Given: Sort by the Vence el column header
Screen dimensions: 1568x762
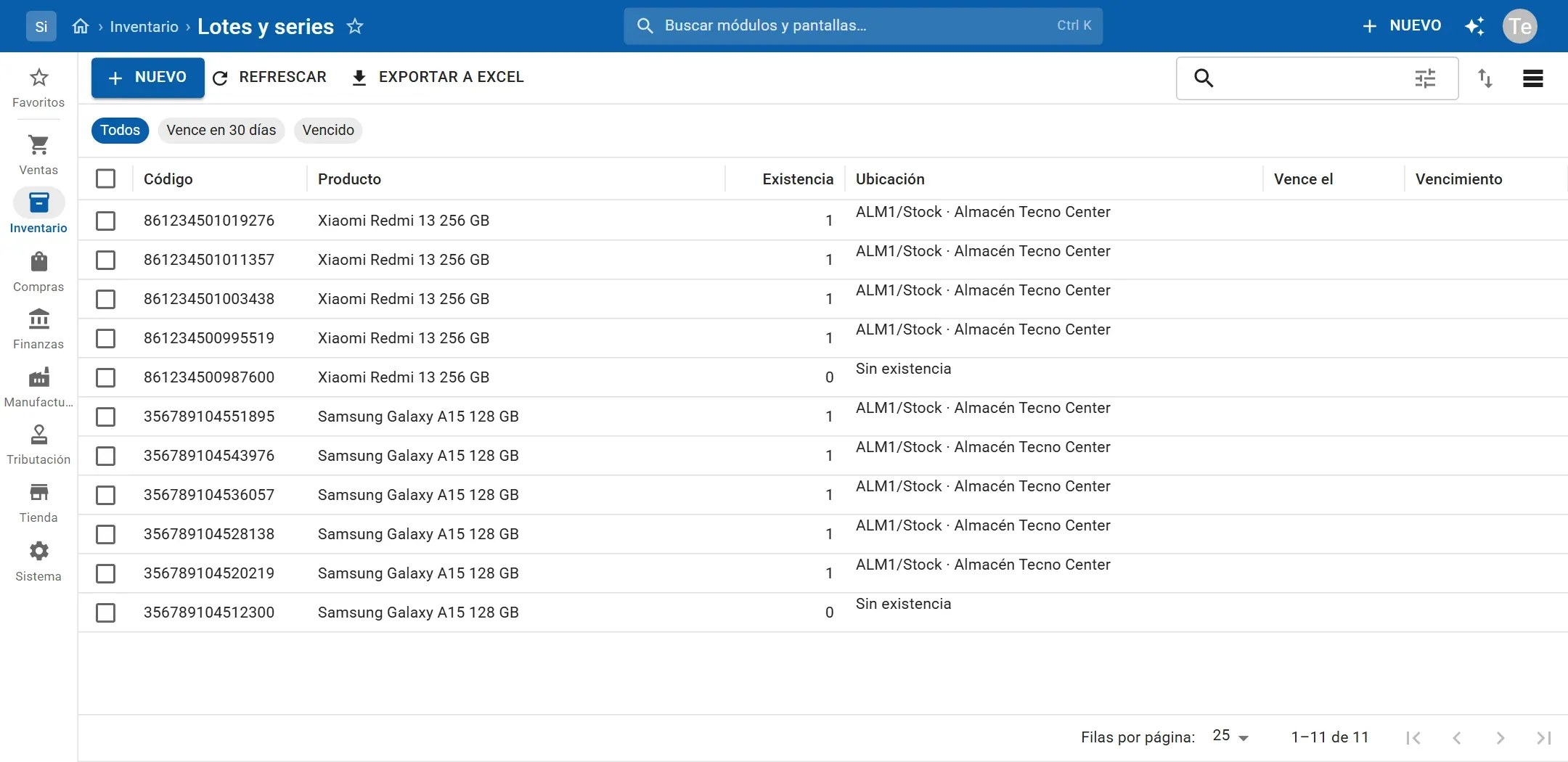Looking at the screenshot, I should [1303, 179].
